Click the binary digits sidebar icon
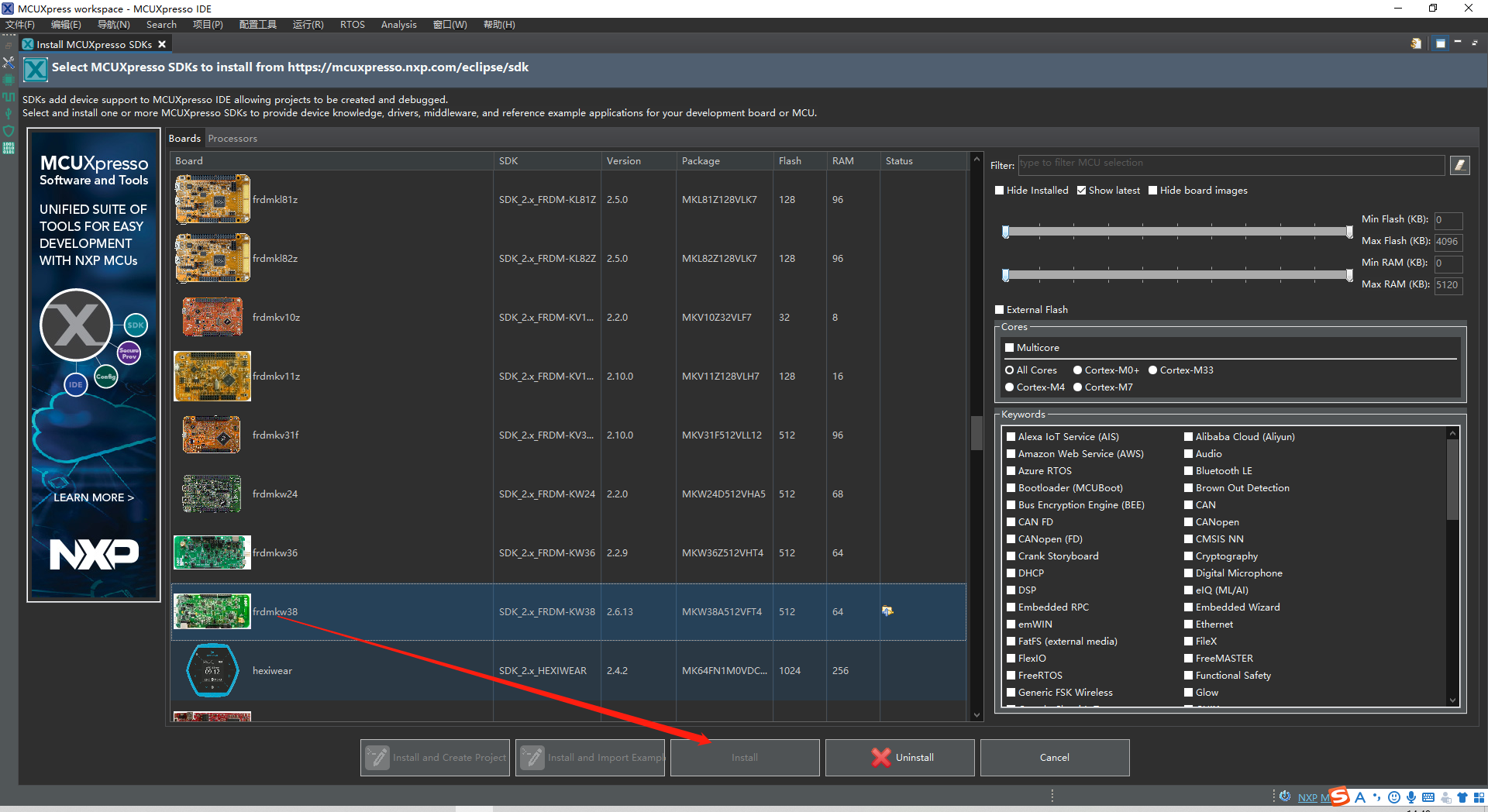This screenshot has width=1488, height=812. pos(9,148)
